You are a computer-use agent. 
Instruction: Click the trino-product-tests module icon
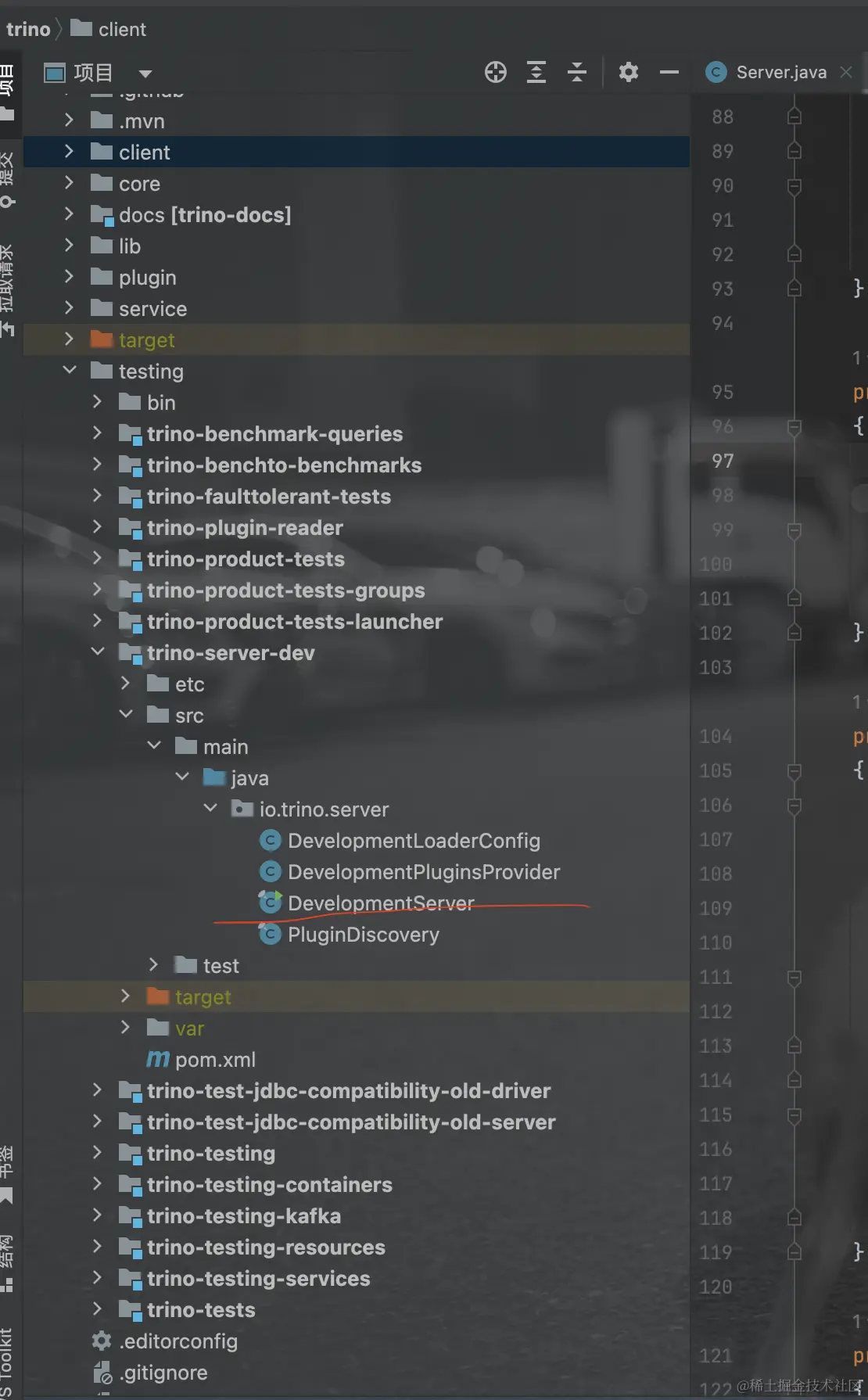130,559
